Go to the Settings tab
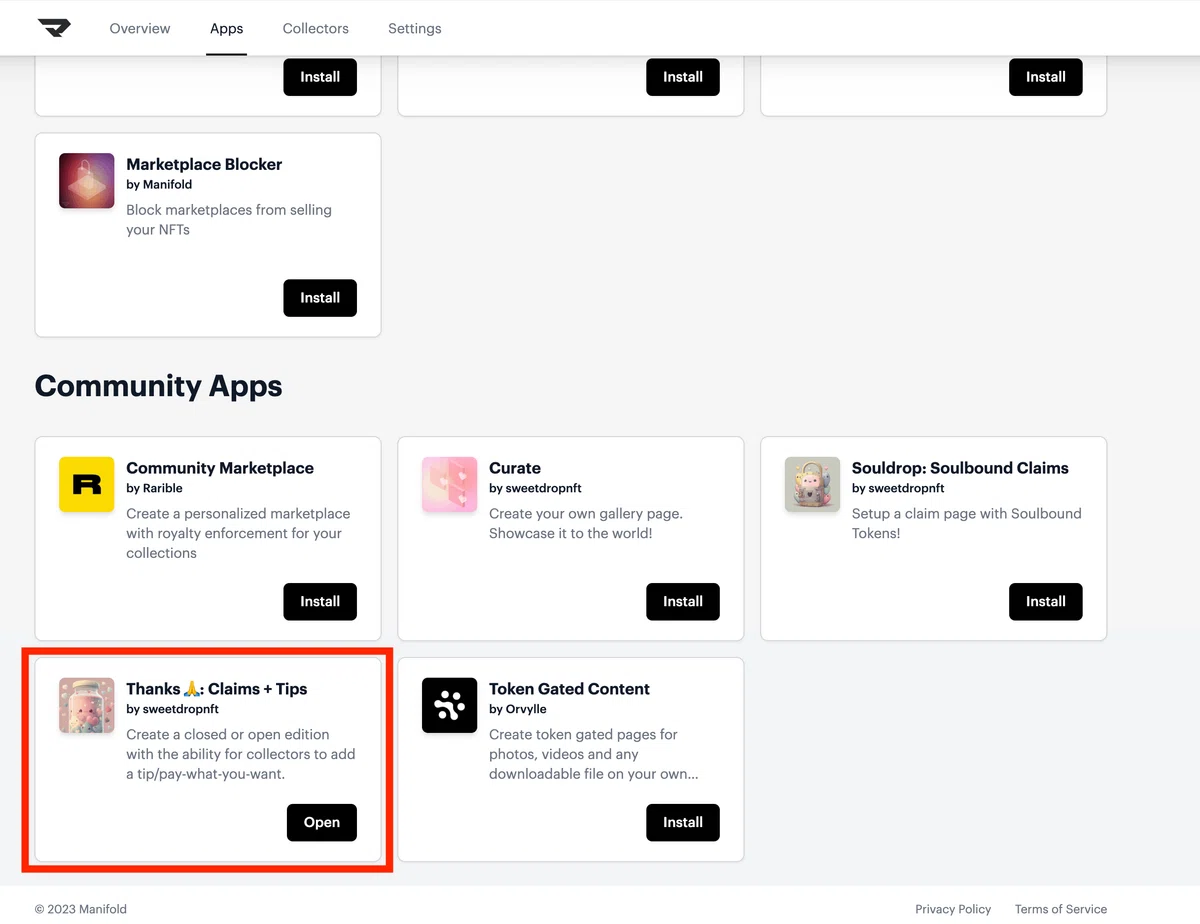The image size is (1200, 924). (414, 28)
